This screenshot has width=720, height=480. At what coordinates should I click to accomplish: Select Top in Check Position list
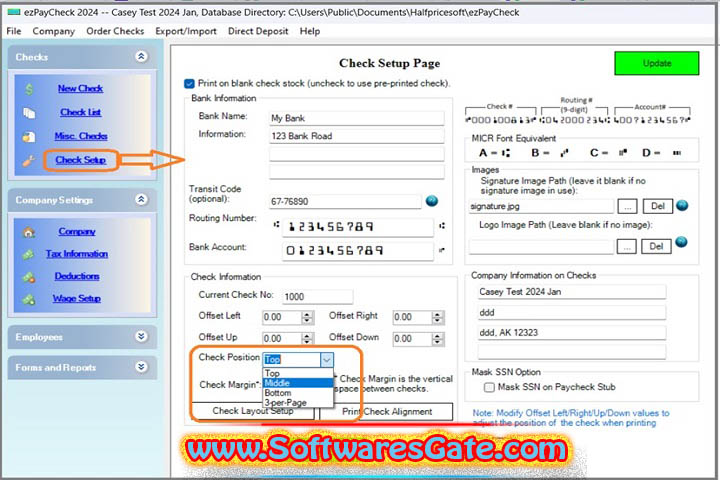[x=298, y=373]
